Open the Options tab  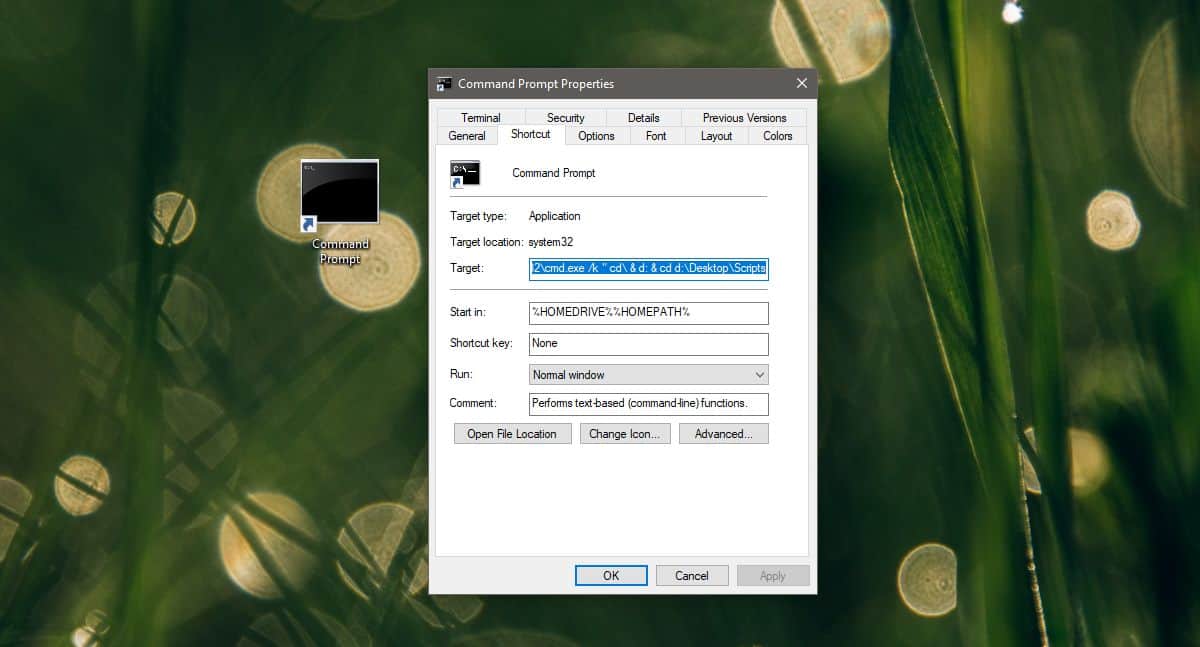[596, 135]
